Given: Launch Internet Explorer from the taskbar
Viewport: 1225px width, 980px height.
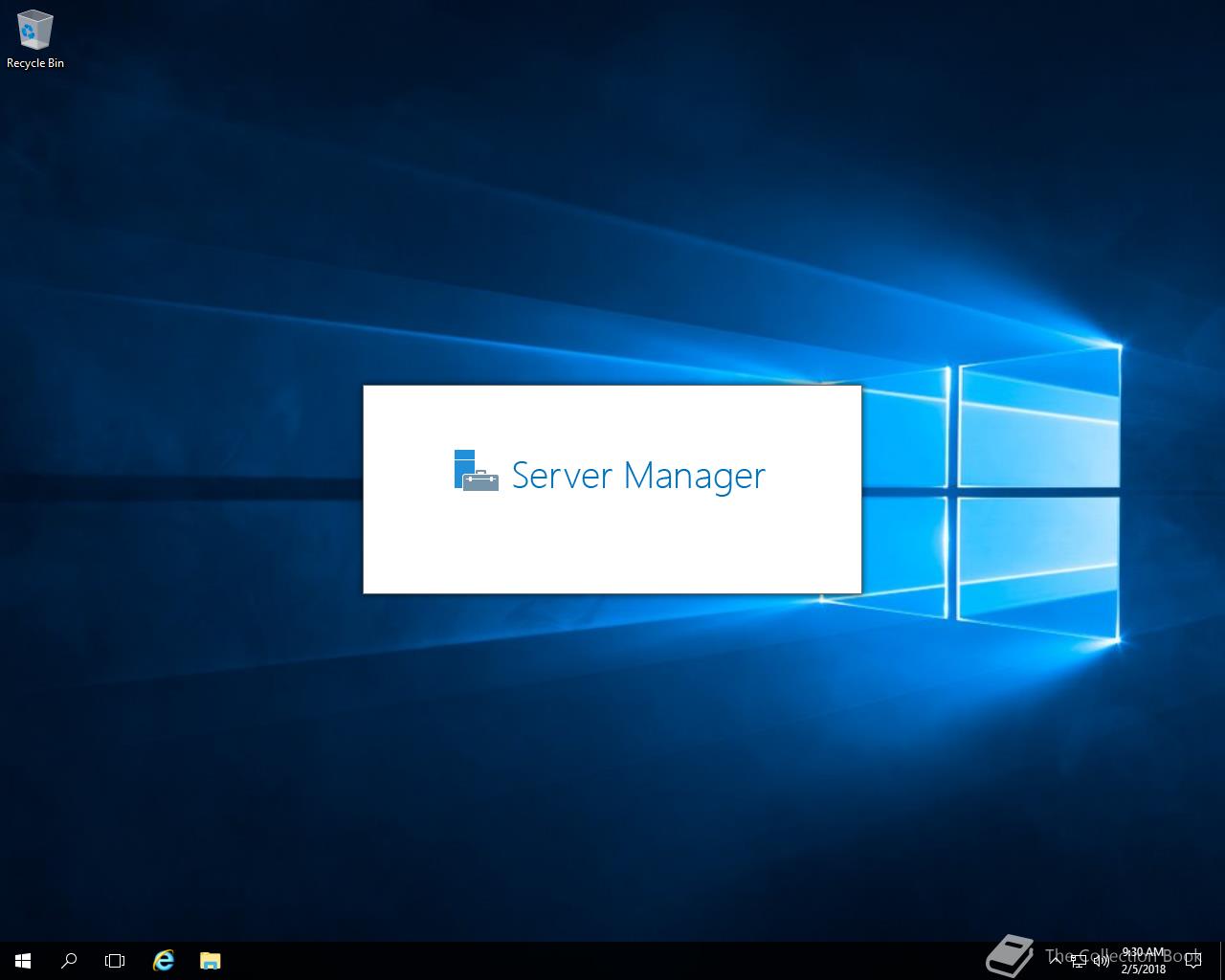Looking at the screenshot, I should pos(163,961).
